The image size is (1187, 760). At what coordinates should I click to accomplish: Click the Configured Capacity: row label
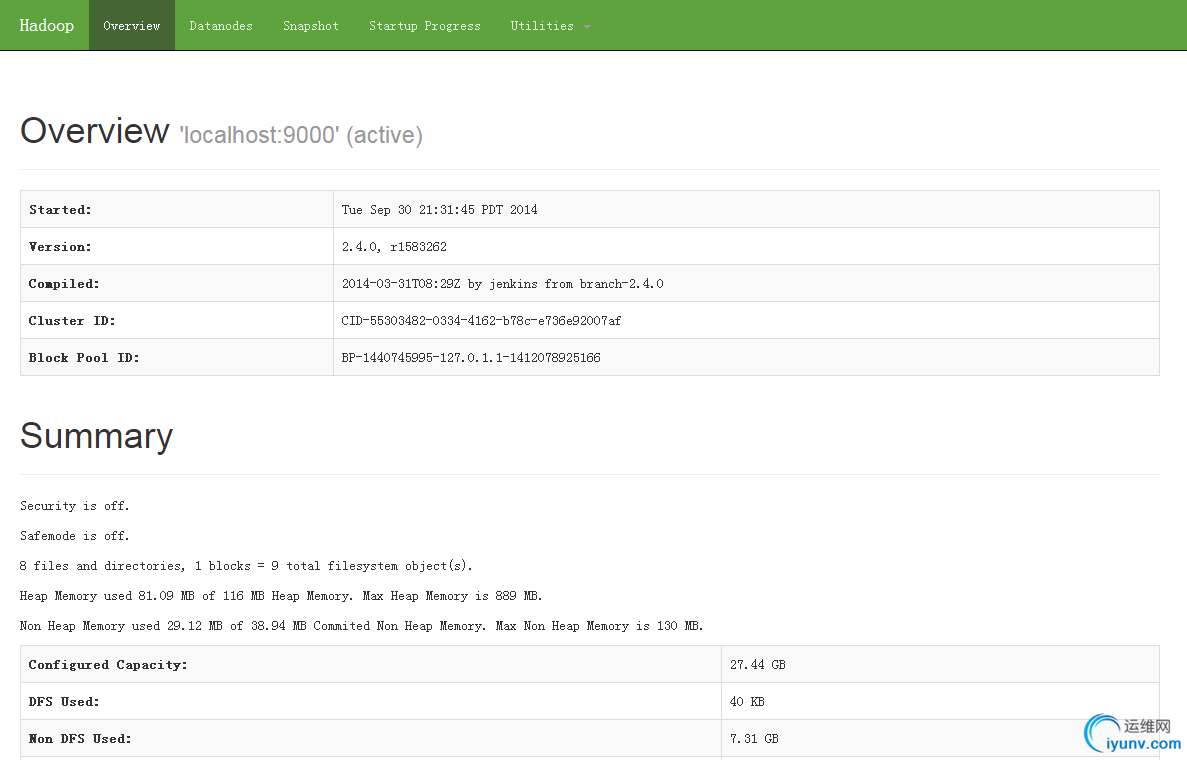[108, 665]
